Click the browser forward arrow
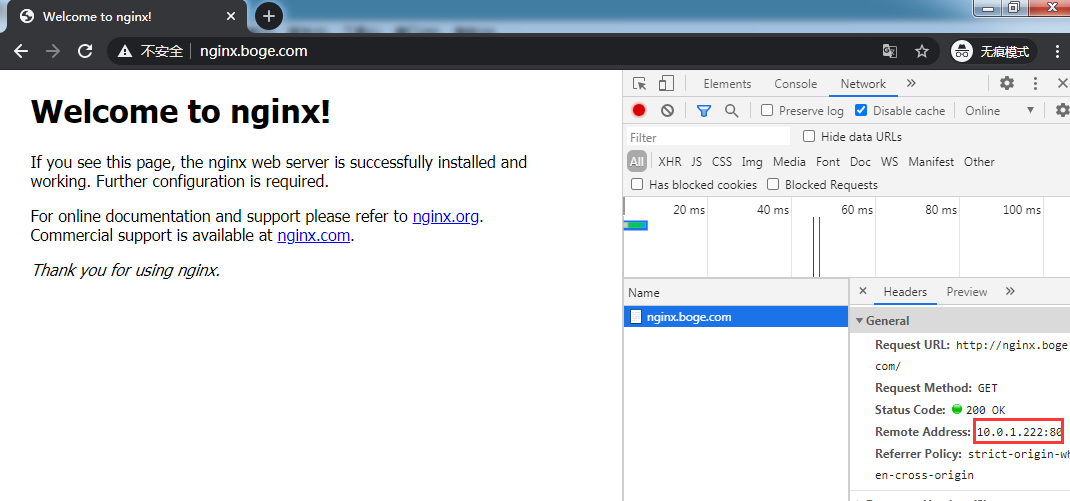This screenshot has height=501, width=1070. click(x=53, y=51)
